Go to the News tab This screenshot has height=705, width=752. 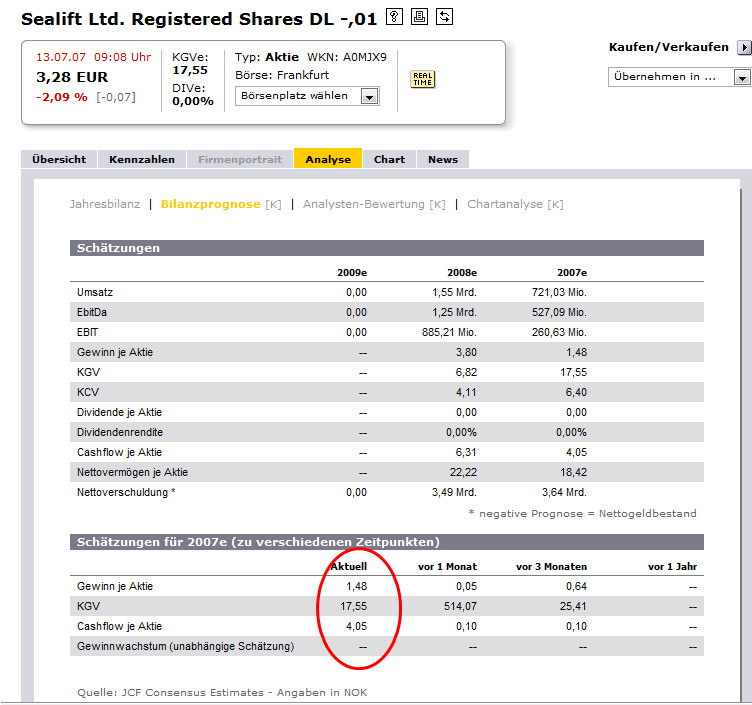tap(442, 159)
